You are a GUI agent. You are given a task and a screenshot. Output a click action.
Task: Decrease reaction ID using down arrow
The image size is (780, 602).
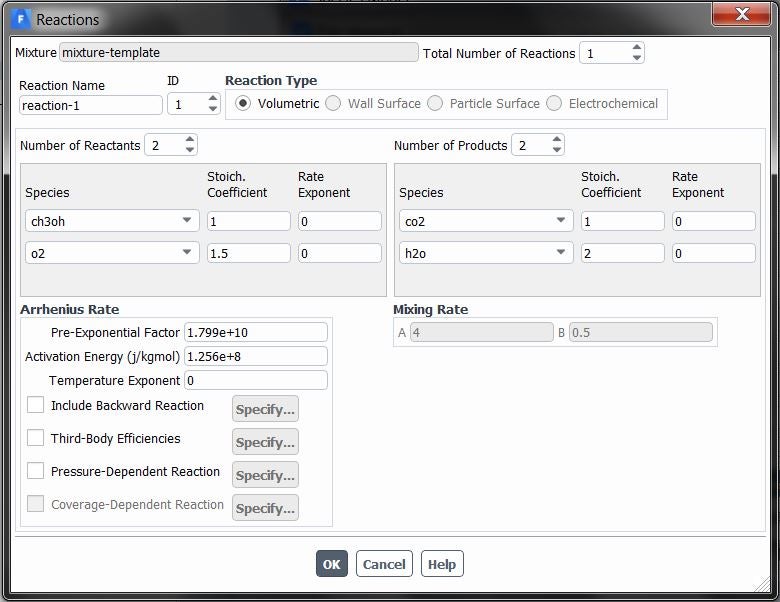pos(212,109)
